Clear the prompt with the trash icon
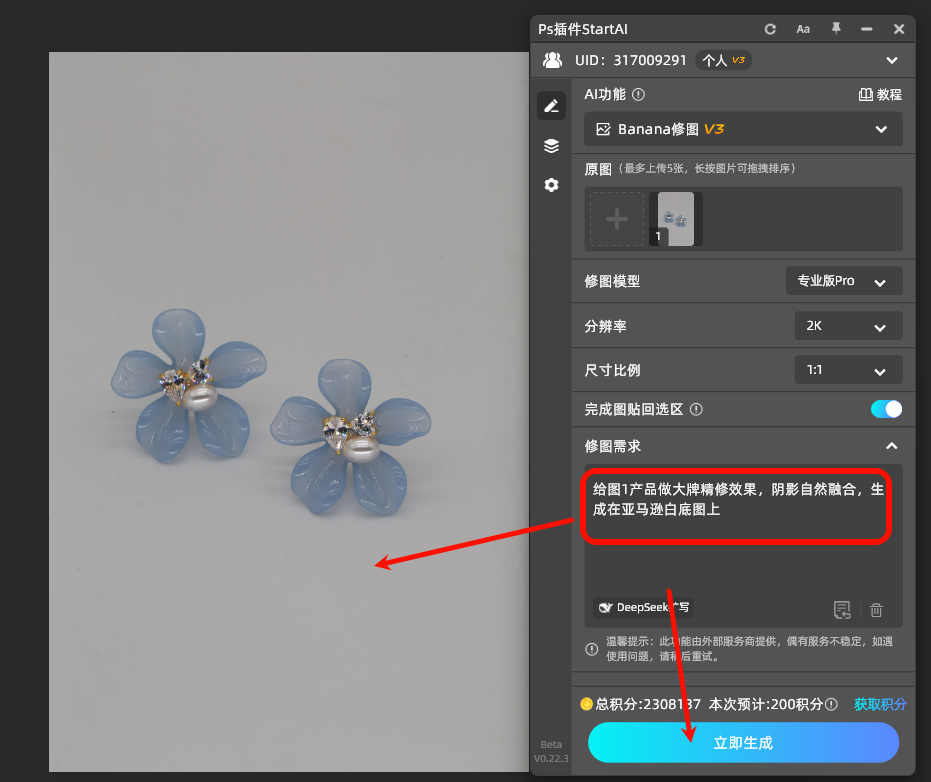Image resolution: width=931 pixels, height=782 pixels. click(x=876, y=610)
